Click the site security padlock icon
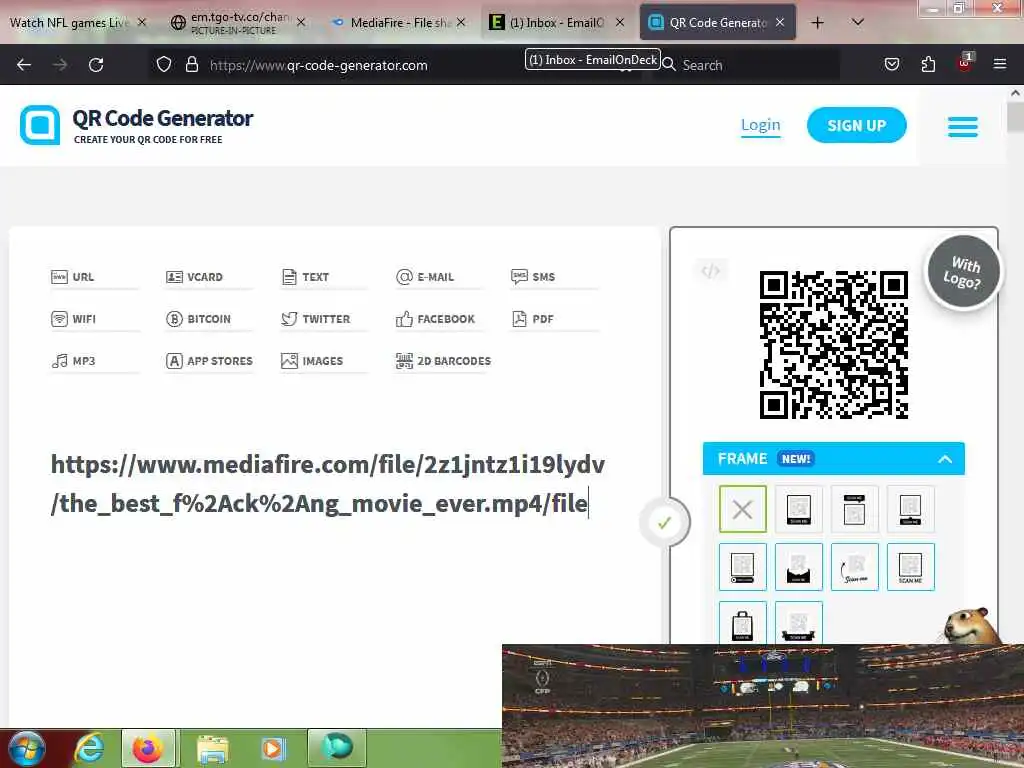The image size is (1024, 768). tap(191, 65)
